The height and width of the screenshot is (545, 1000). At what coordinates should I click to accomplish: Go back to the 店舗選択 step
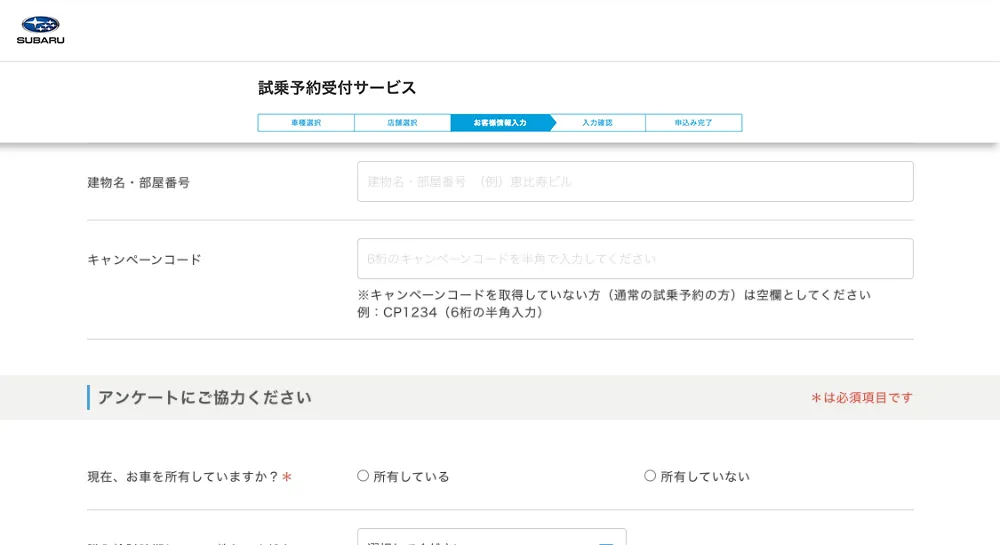(x=402, y=123)
